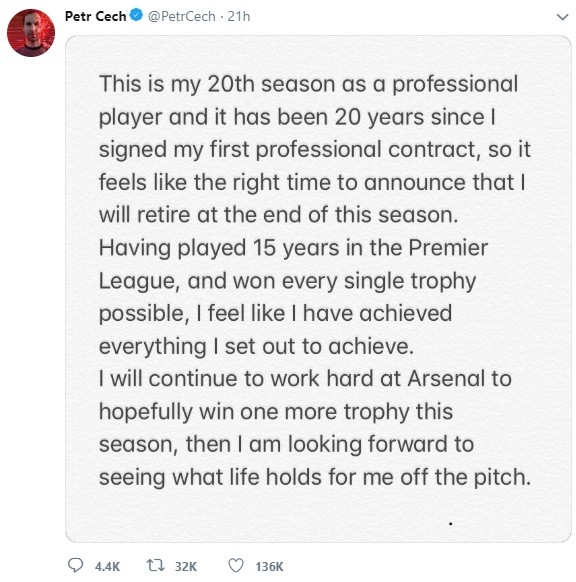Click the word Arsenal in the statement image
This screenshot has height=582, width=576.
(446, 379)
